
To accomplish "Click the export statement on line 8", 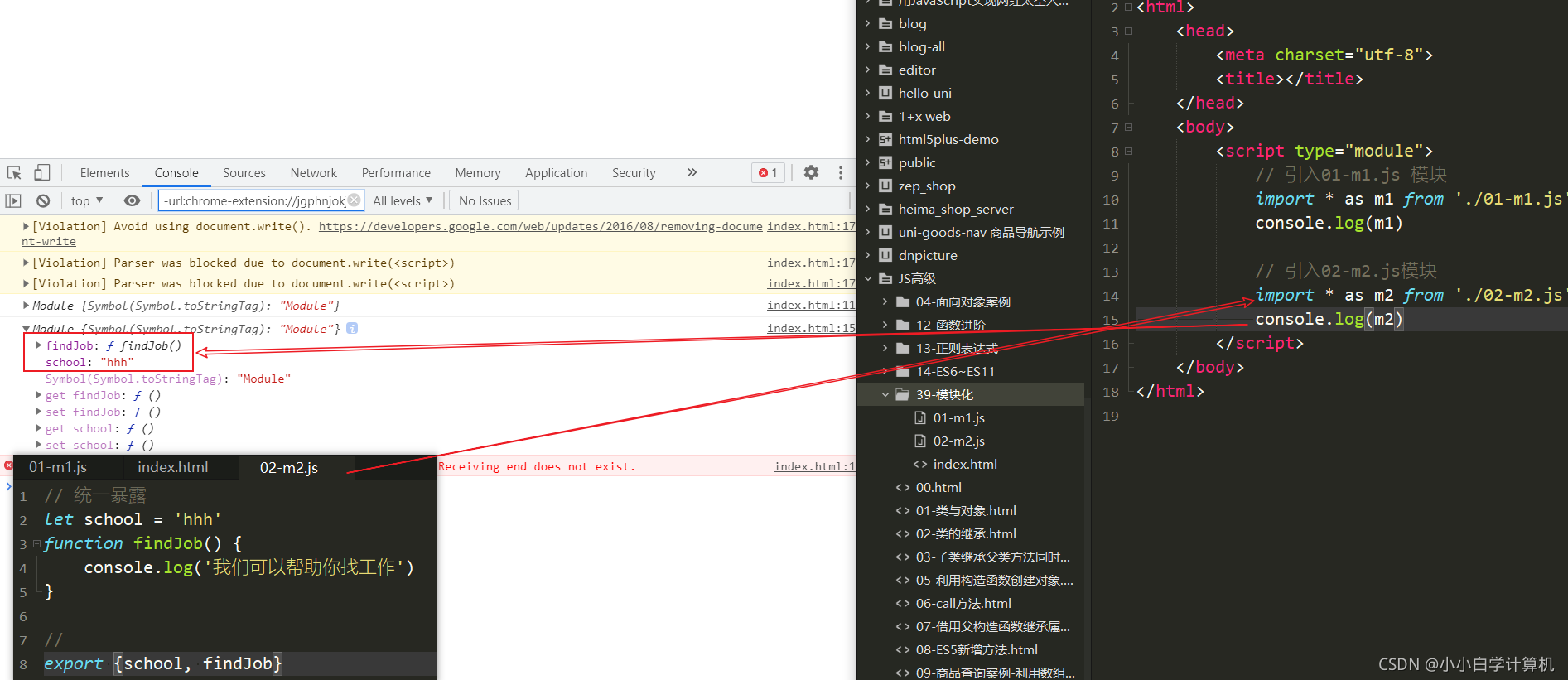I will click(162, 663).
